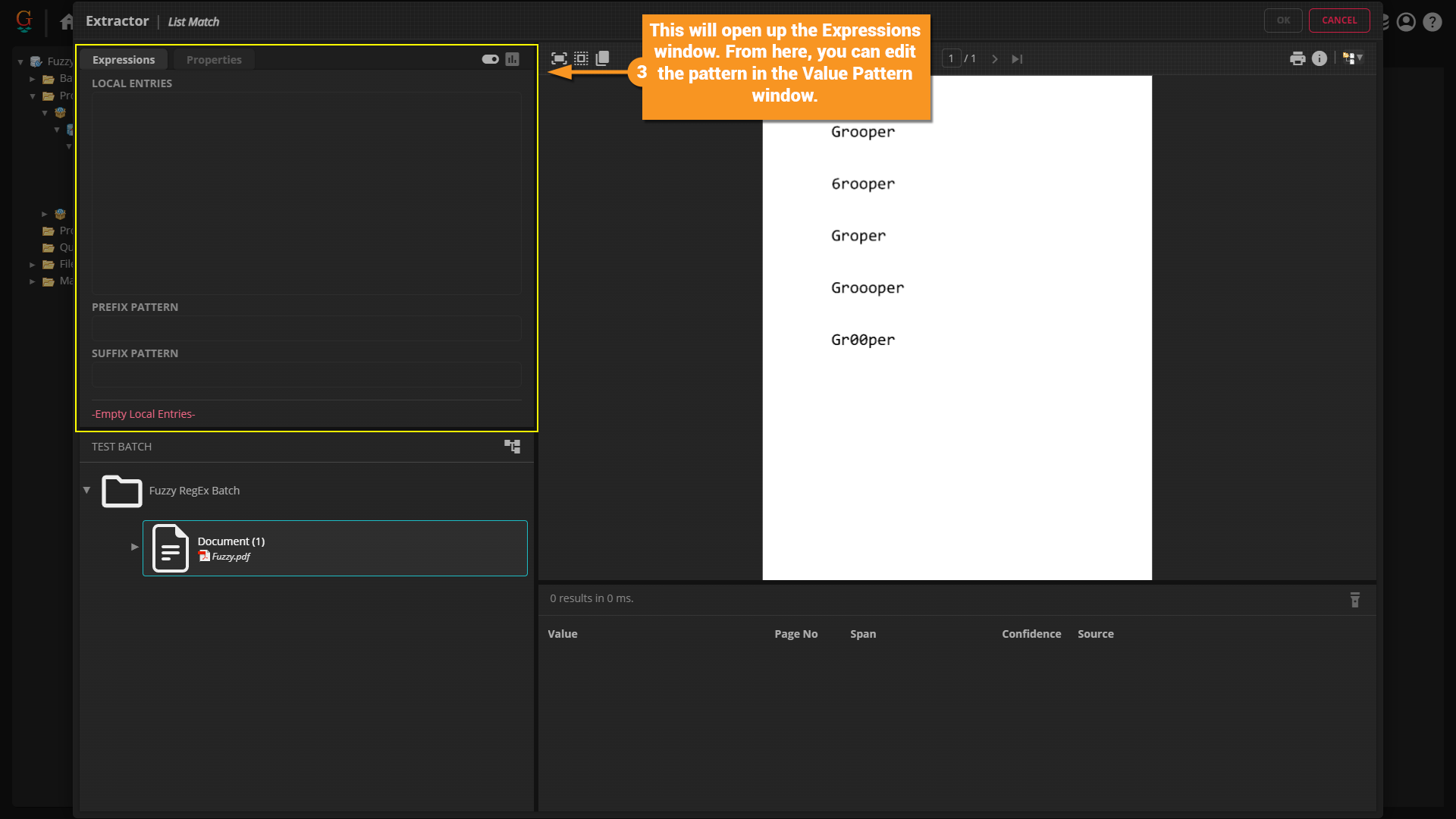
Task: Expand the Document (1) Fuzzy.pdf node
Action: (x=135, y=547)
